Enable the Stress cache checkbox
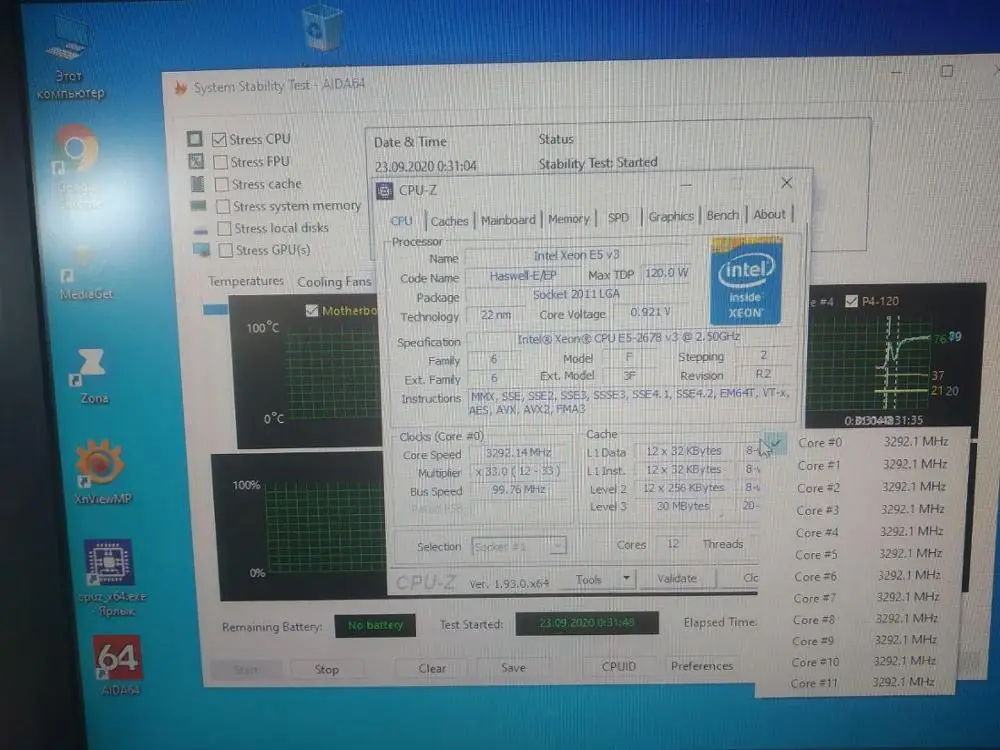This screenshot has width=1000, height=750. coord(221,184)
